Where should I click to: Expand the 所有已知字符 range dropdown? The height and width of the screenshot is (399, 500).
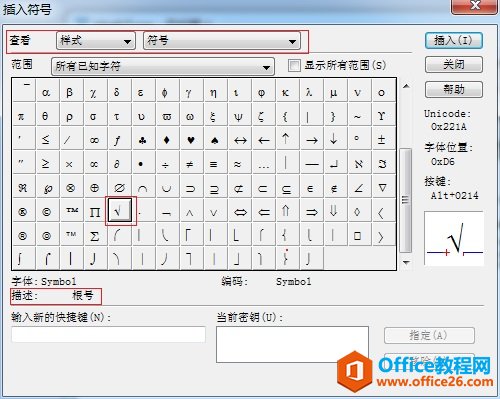pyautogui.click(x=163, y=66)
